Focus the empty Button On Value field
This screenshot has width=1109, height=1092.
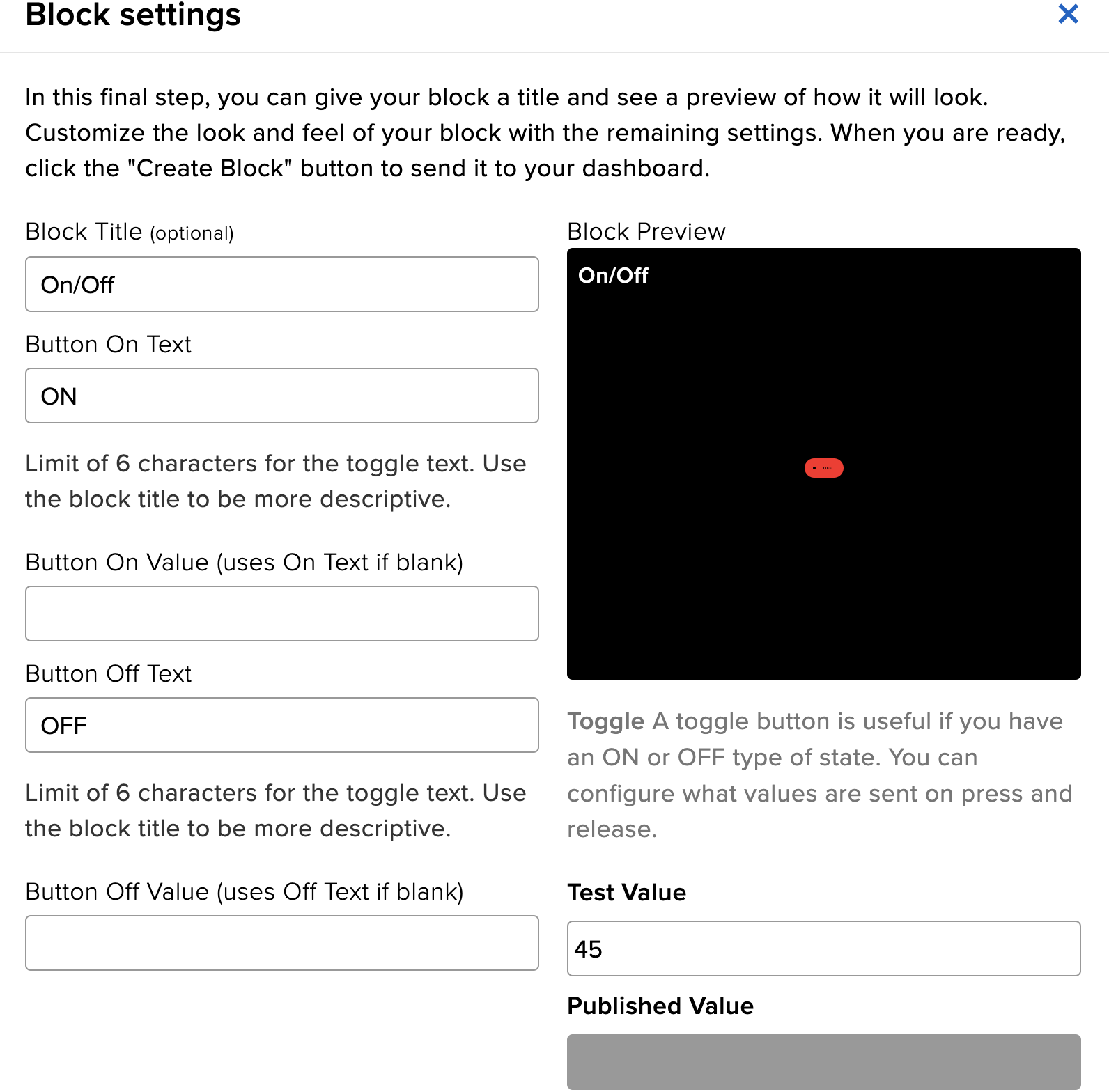coord(281,614)
